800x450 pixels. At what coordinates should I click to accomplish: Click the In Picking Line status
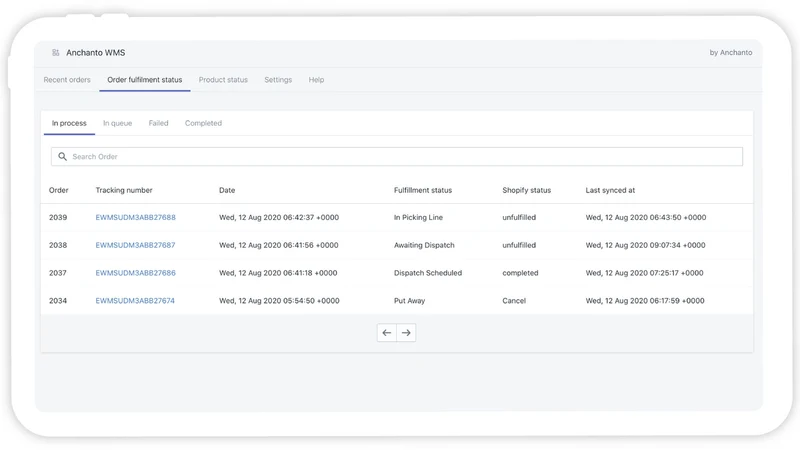pos(418,217)
